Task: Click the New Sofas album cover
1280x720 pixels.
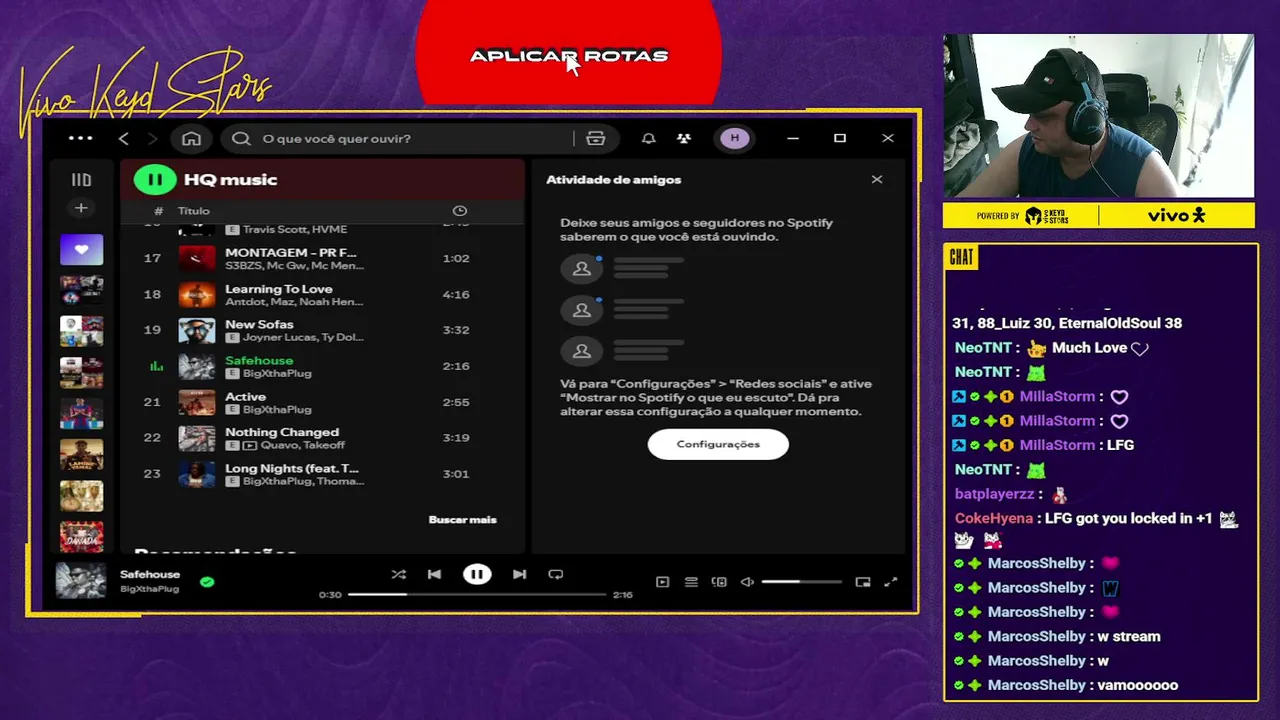Action: click(x=196, y=330)
